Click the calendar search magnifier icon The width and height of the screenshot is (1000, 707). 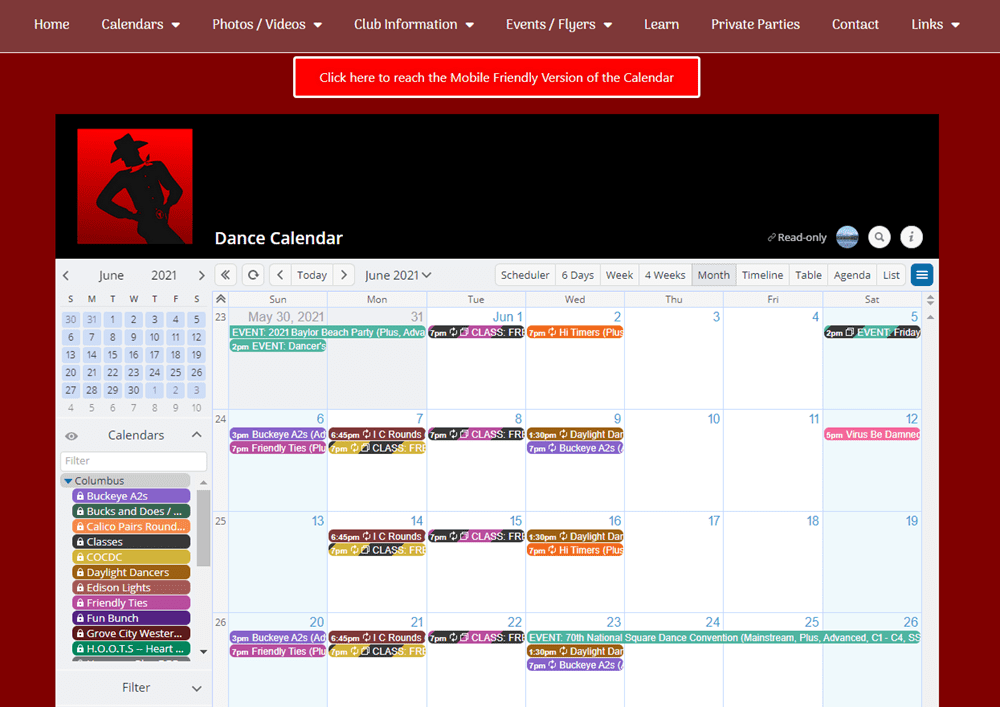pyautogui.click(x=879, y=237)
